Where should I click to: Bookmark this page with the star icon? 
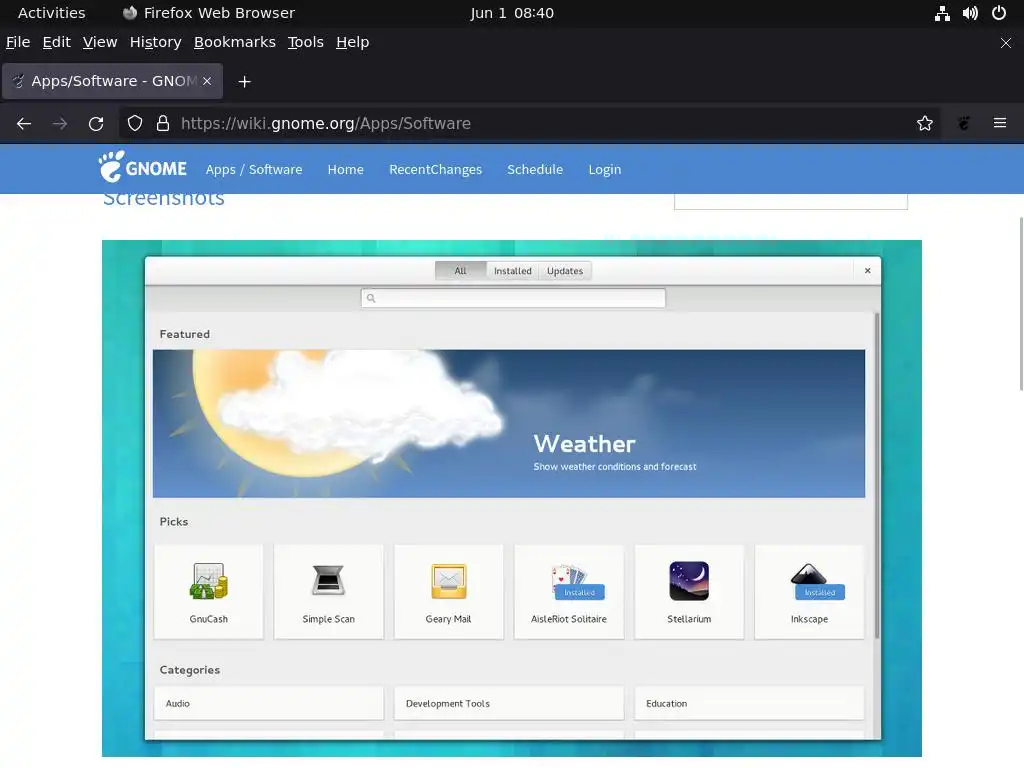point(924,123)
